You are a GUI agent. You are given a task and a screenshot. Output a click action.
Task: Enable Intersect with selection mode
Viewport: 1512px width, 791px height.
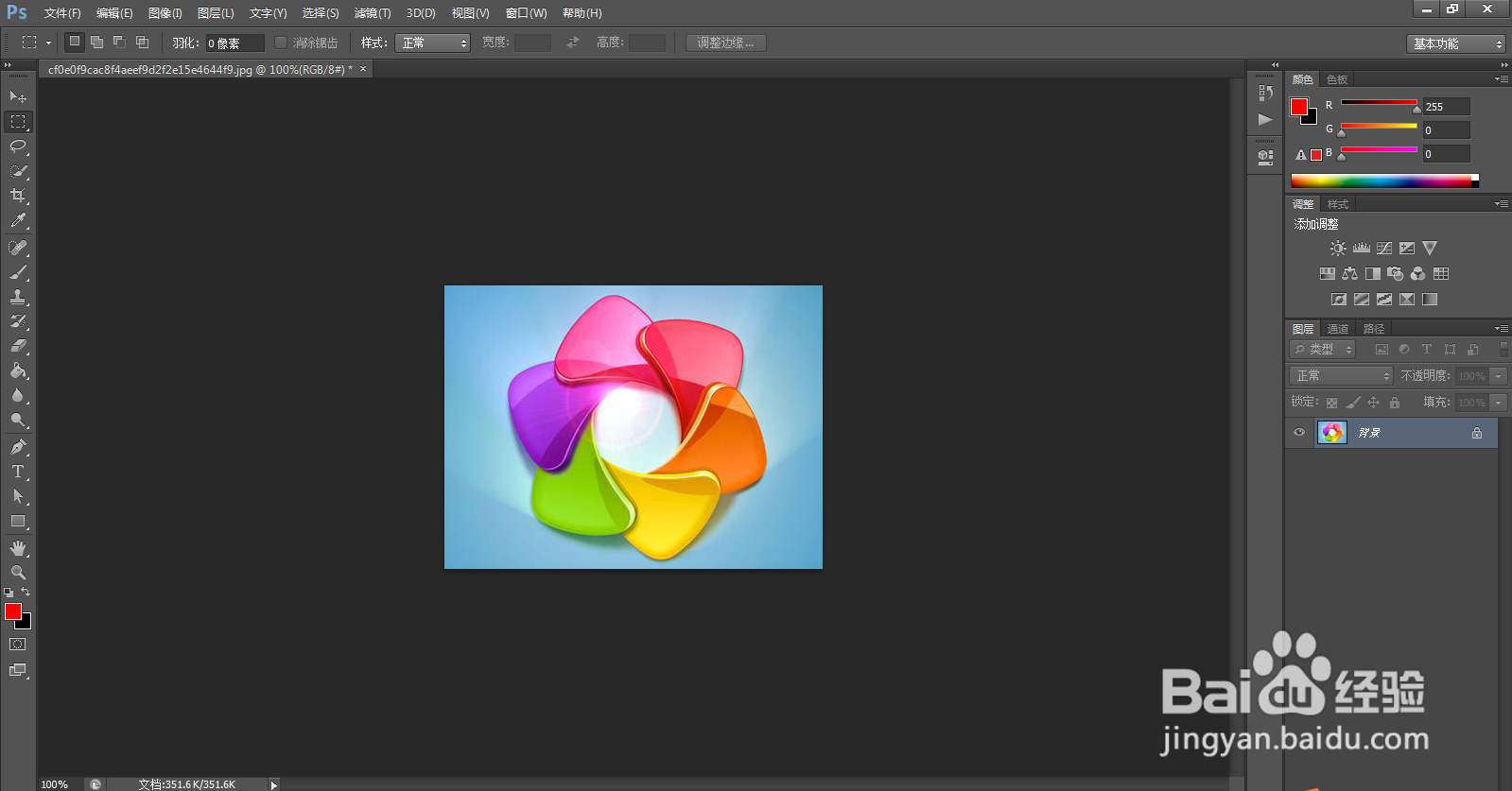click(142, 43)
